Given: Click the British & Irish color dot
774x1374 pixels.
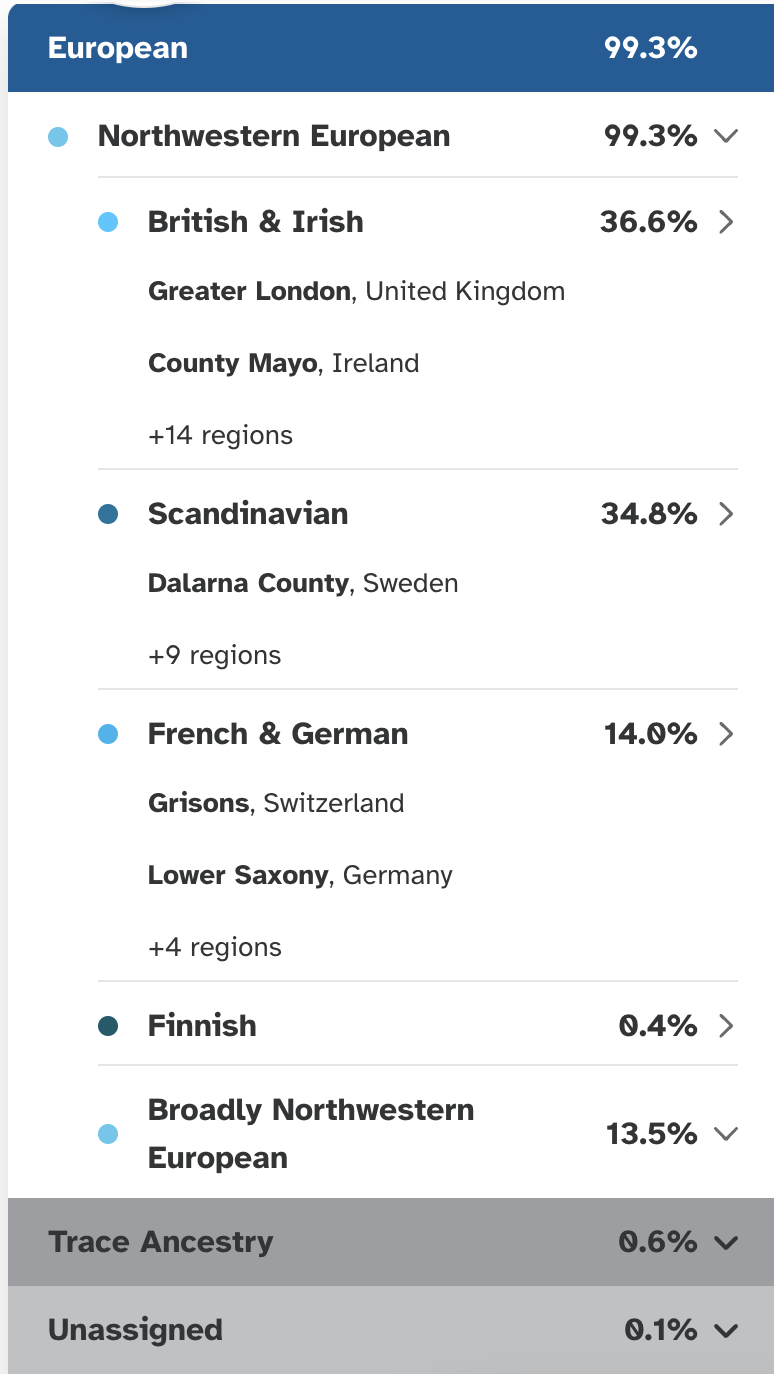Looking at the screenshot, I should tap(108, 222).
